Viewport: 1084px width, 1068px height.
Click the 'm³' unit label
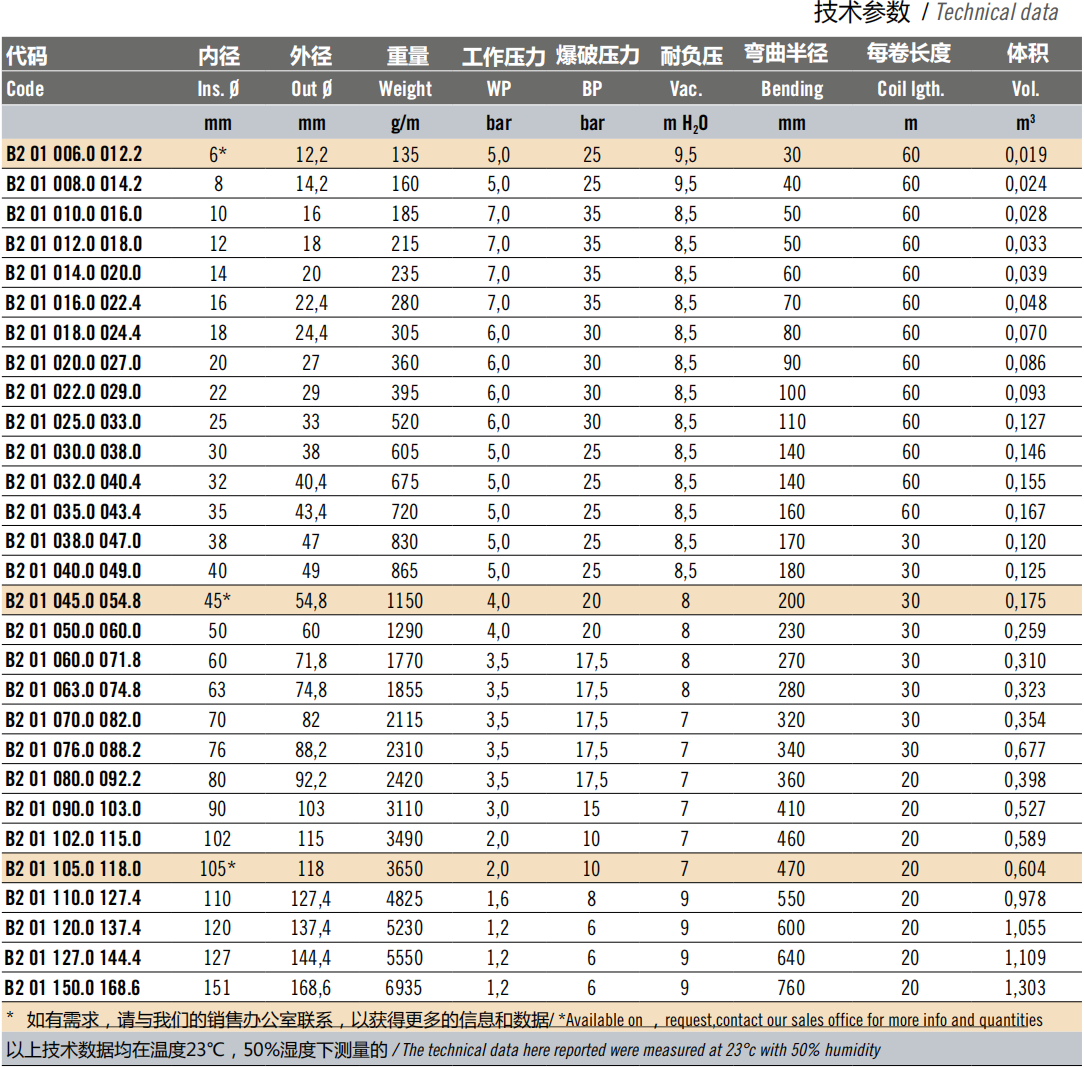(1025, 122)
